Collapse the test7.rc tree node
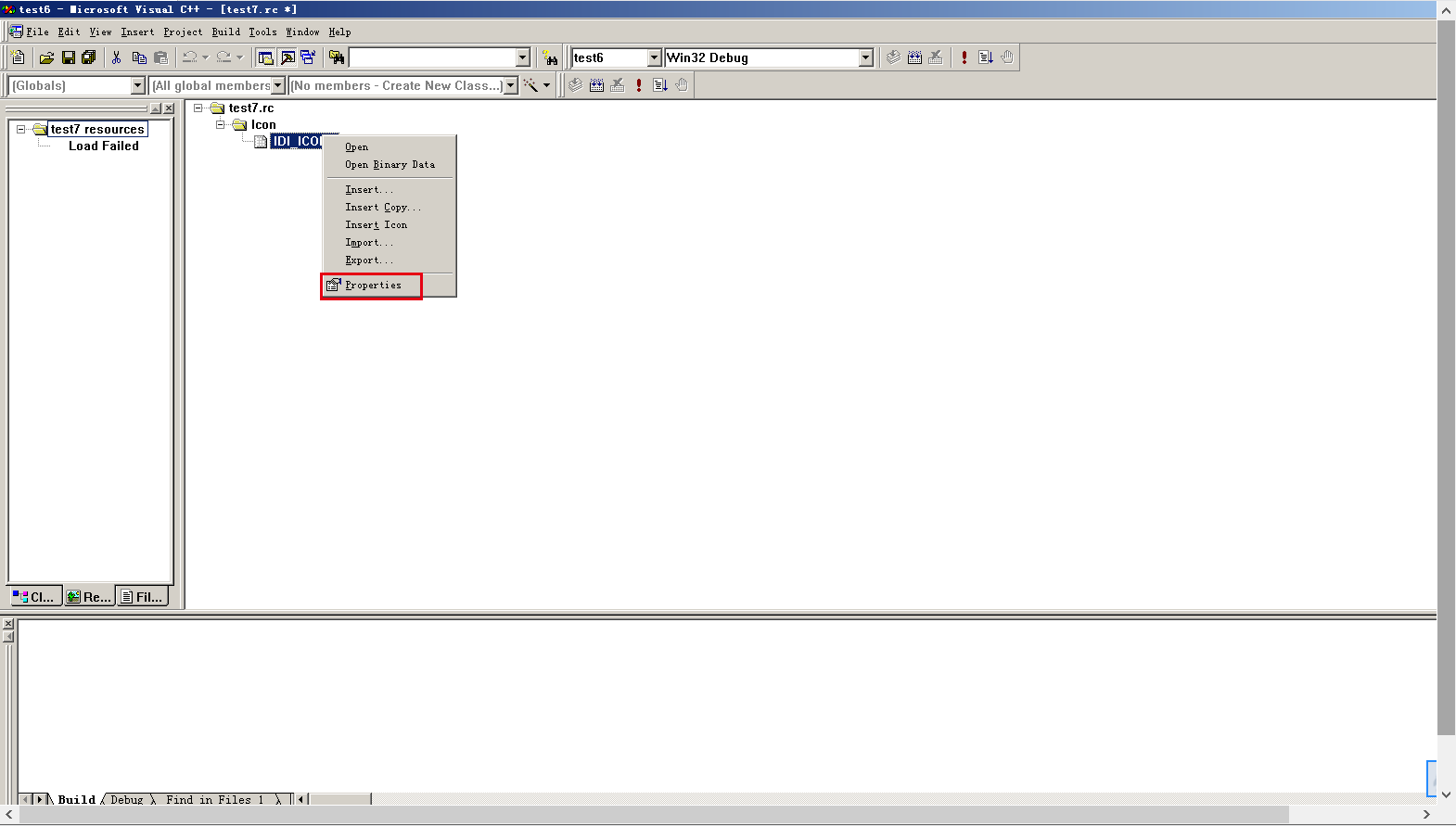 (x=198, y=108)
